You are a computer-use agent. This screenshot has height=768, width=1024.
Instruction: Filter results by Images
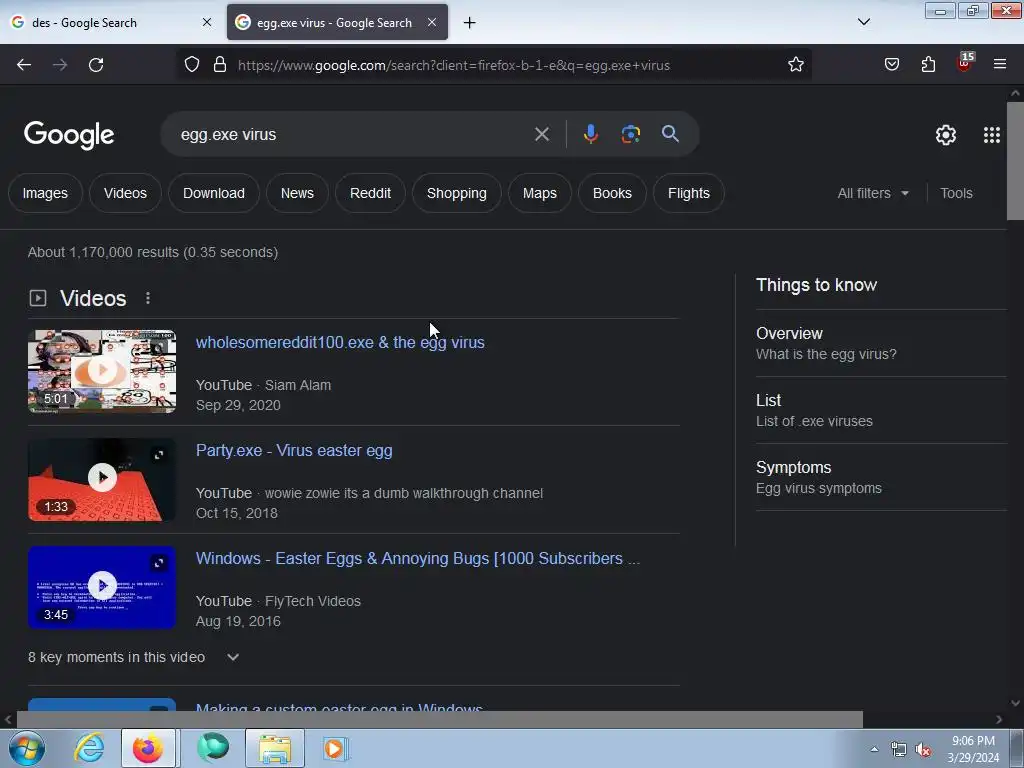click(x=45, y=193)
